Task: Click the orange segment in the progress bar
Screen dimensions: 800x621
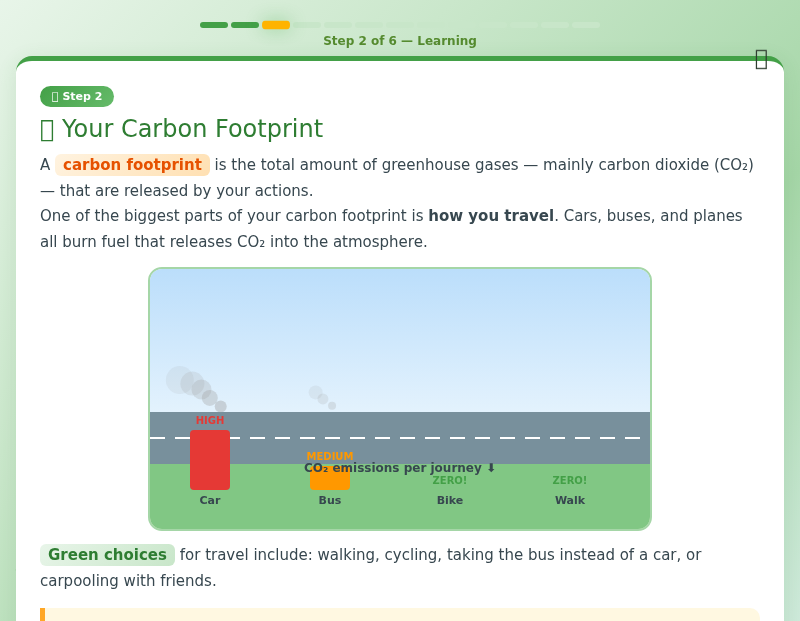Action: coord(276,25)
